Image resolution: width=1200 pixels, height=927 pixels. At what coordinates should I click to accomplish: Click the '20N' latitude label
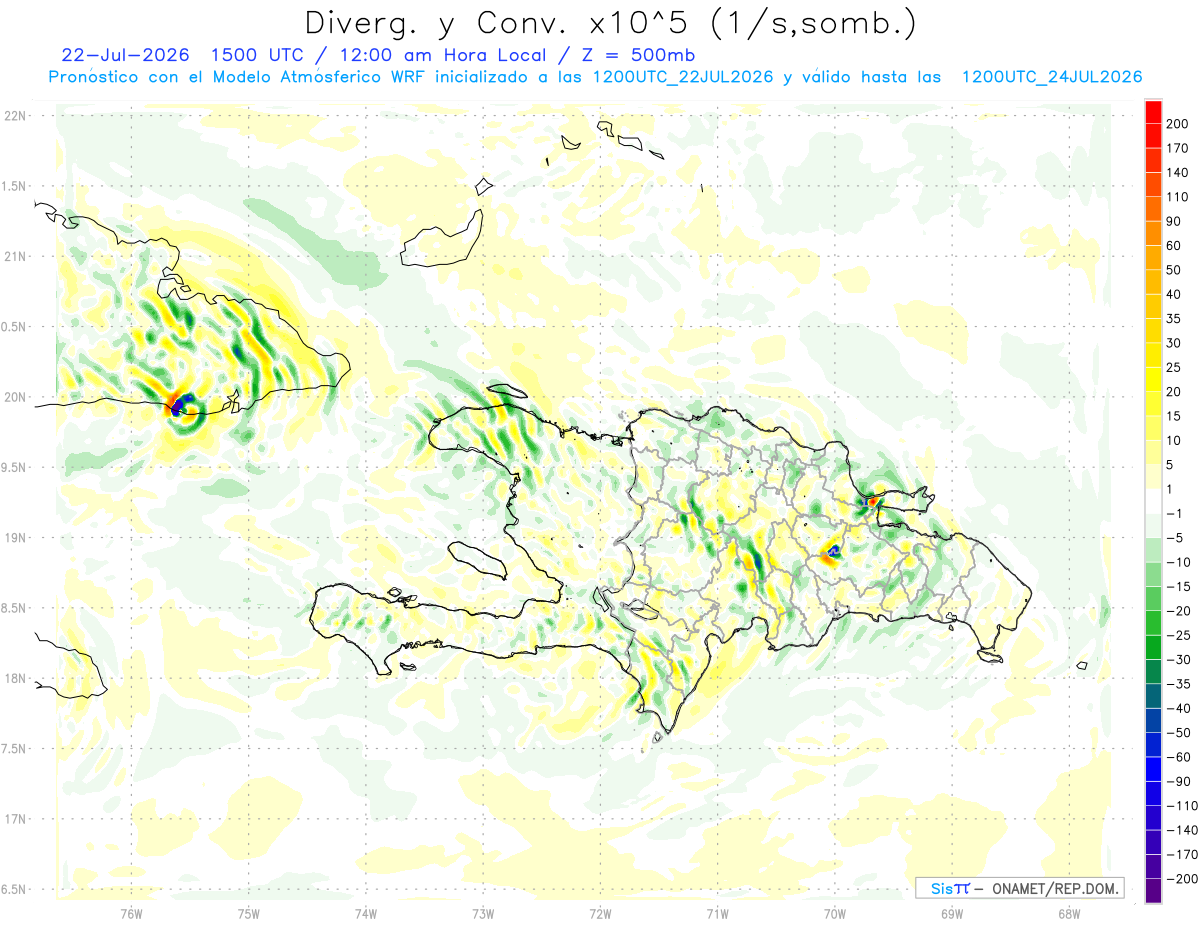14,397
